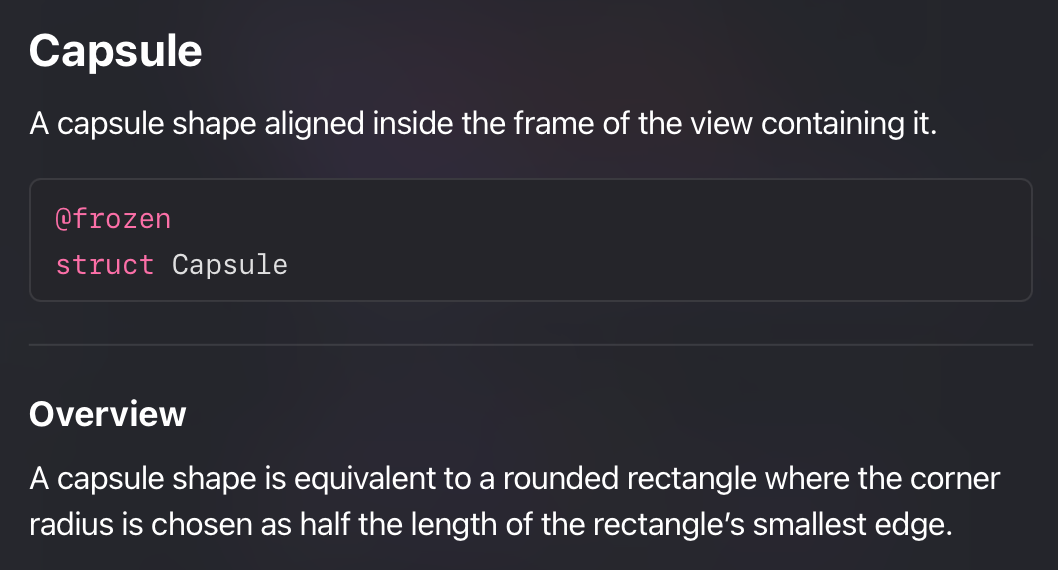
Task: Click the words "smallest edge" in the overview
Action: pyautogui.click(x=852, y=525)
